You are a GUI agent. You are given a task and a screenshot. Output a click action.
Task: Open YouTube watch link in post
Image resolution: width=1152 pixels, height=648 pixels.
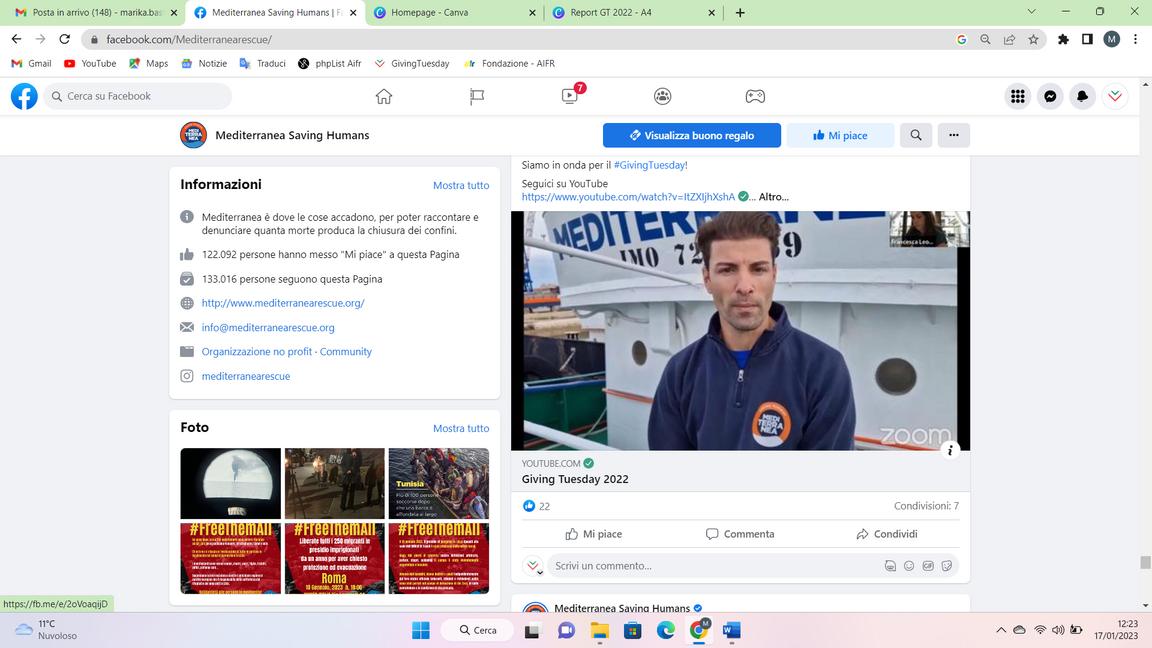(x=628, y=197)
